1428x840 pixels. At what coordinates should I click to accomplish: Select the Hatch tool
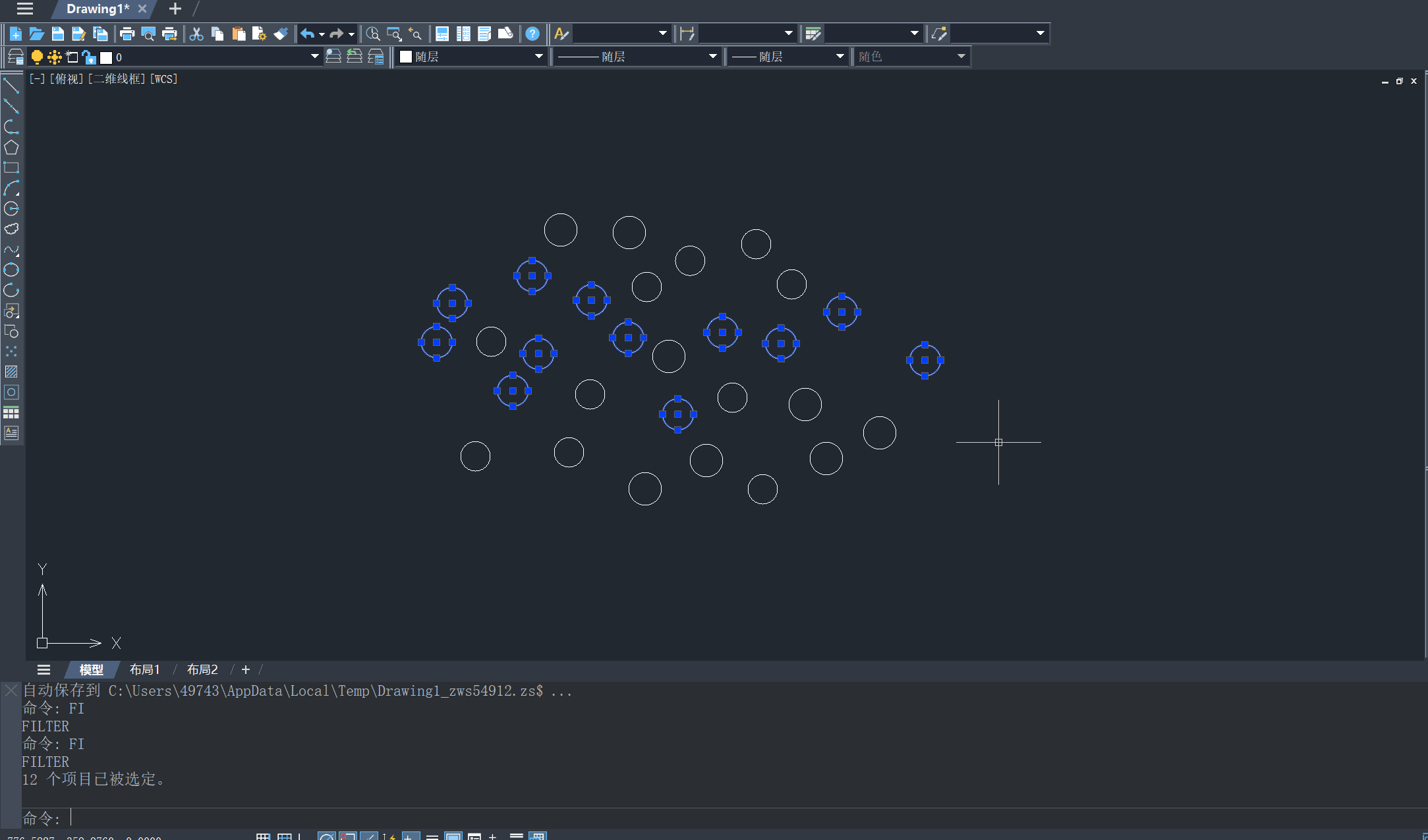click(11, 372)
